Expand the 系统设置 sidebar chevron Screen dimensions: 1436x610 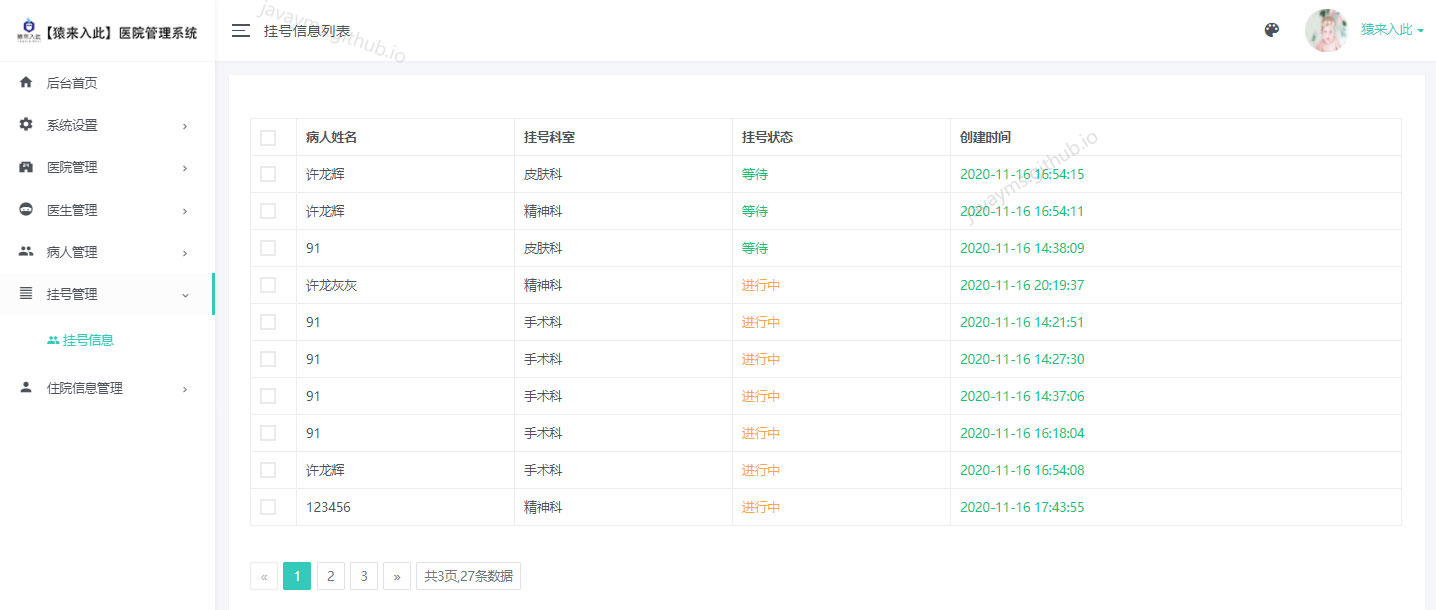(184, 126)
